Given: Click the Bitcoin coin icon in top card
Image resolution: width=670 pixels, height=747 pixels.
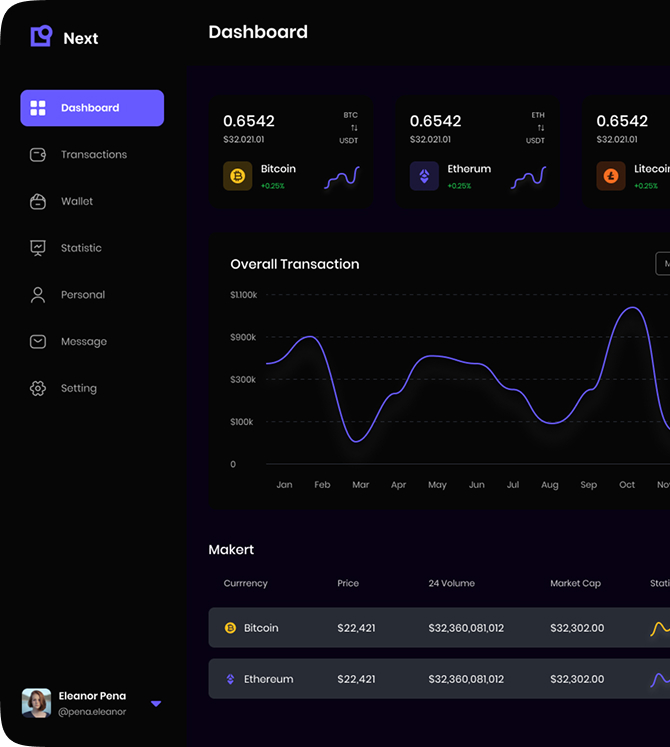Looking at the screenshot, I should 238,177.
